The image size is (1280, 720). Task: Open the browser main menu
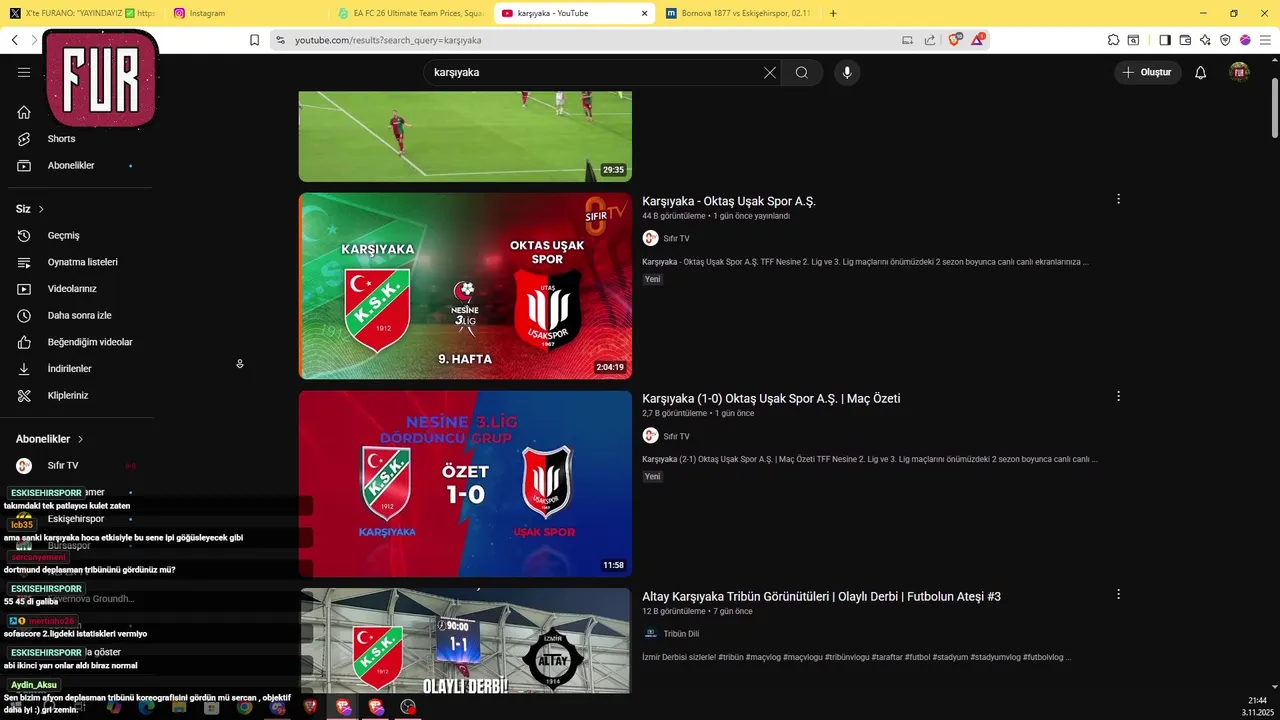1265,40
